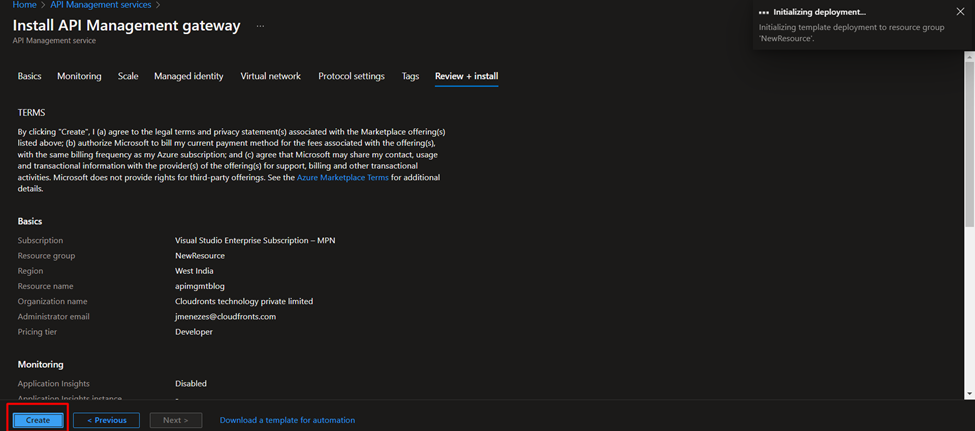The height and width of the screenshot is (431, 975).
Task: Select the 'Developer' pricing tier value
Action: (x=194, y=332)
